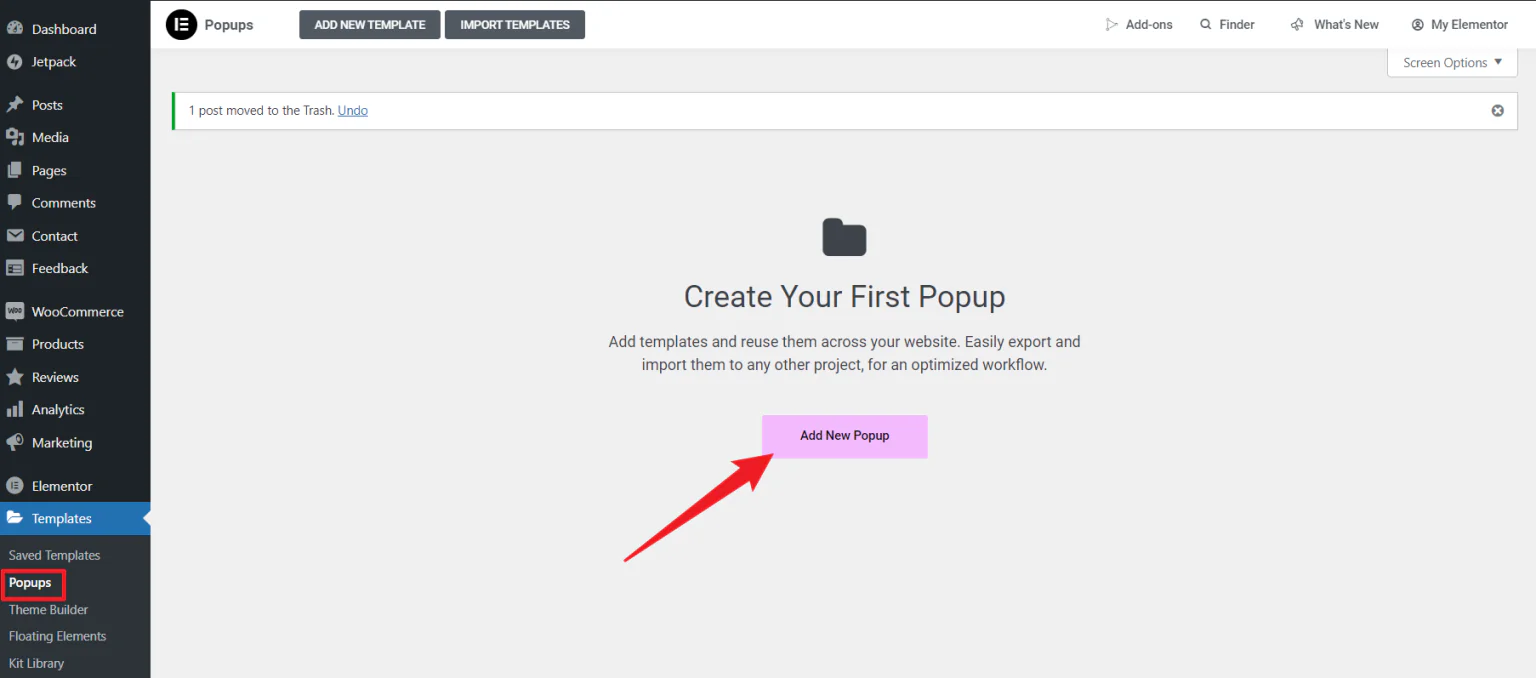Click the Media icon in sidebar
Screen dimensions: 1536x678
pos(15,137)
